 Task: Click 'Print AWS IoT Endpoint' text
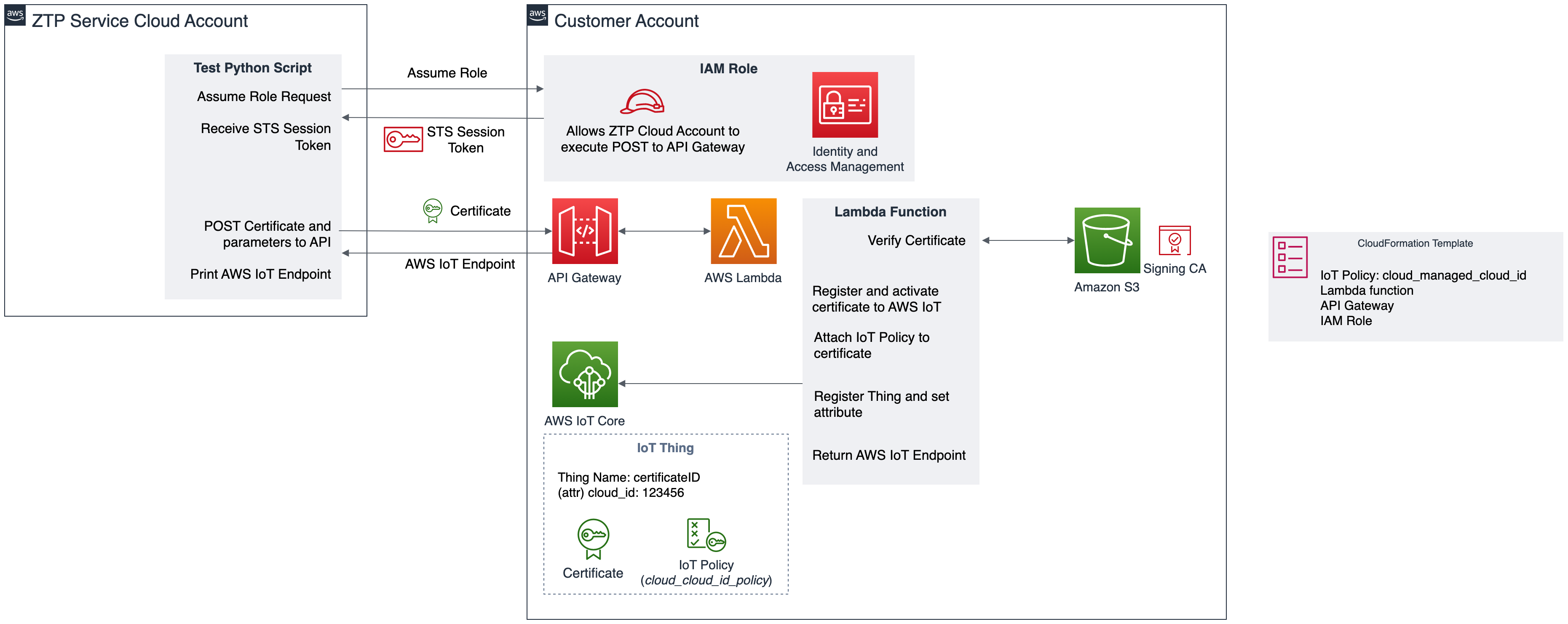260,274
